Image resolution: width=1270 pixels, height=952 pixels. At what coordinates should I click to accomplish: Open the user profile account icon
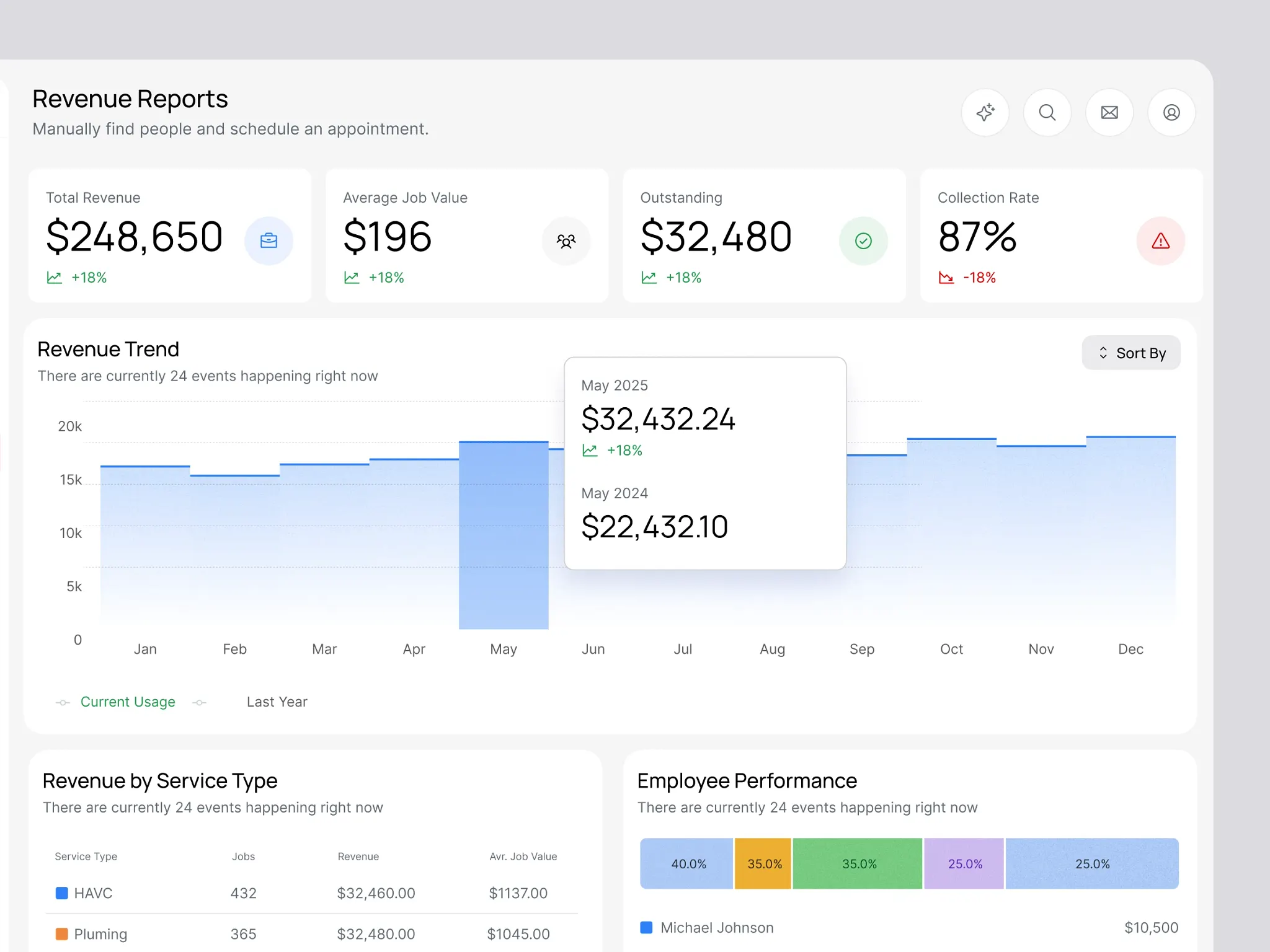[1171, 113]
